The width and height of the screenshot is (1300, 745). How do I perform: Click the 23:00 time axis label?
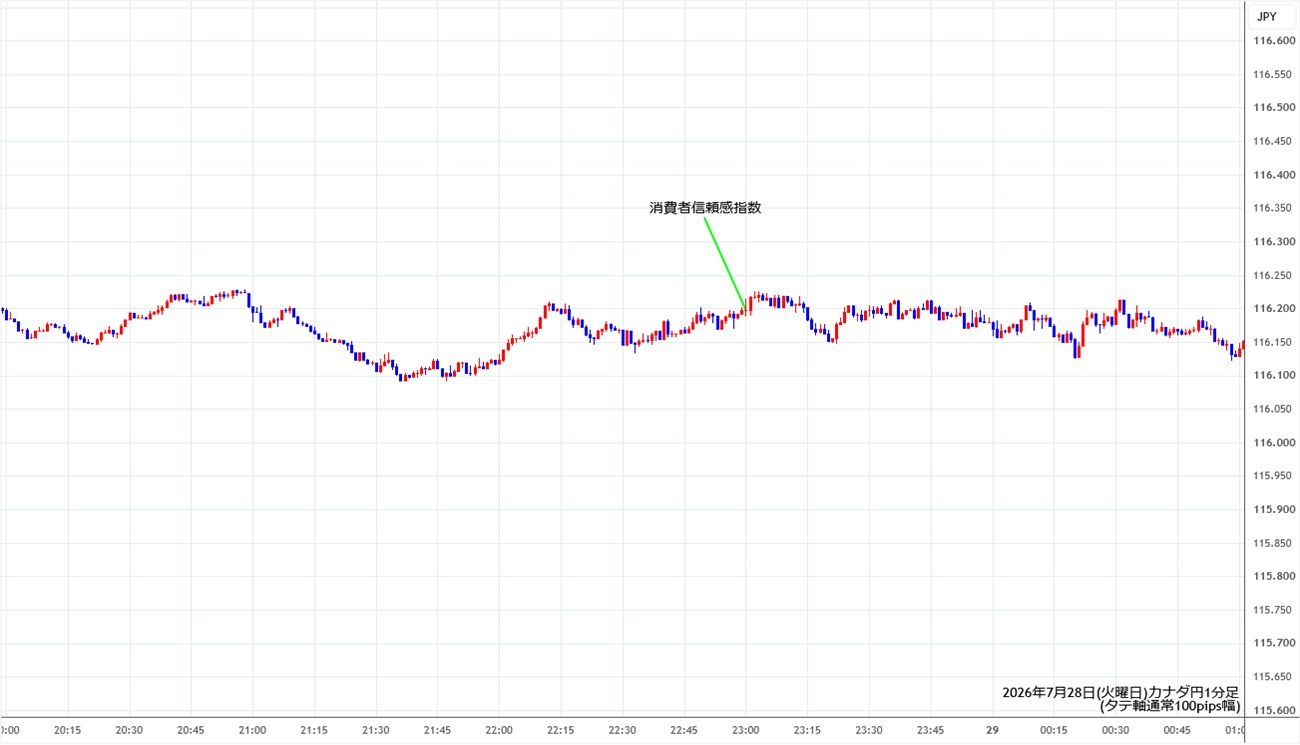click(x=746, y=730)
